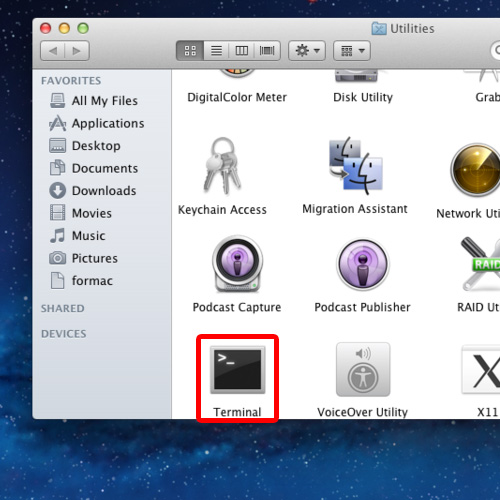The image size is (500, 500).
Task: Open Podcast Capture app icon
Action: tap(237, 264)
